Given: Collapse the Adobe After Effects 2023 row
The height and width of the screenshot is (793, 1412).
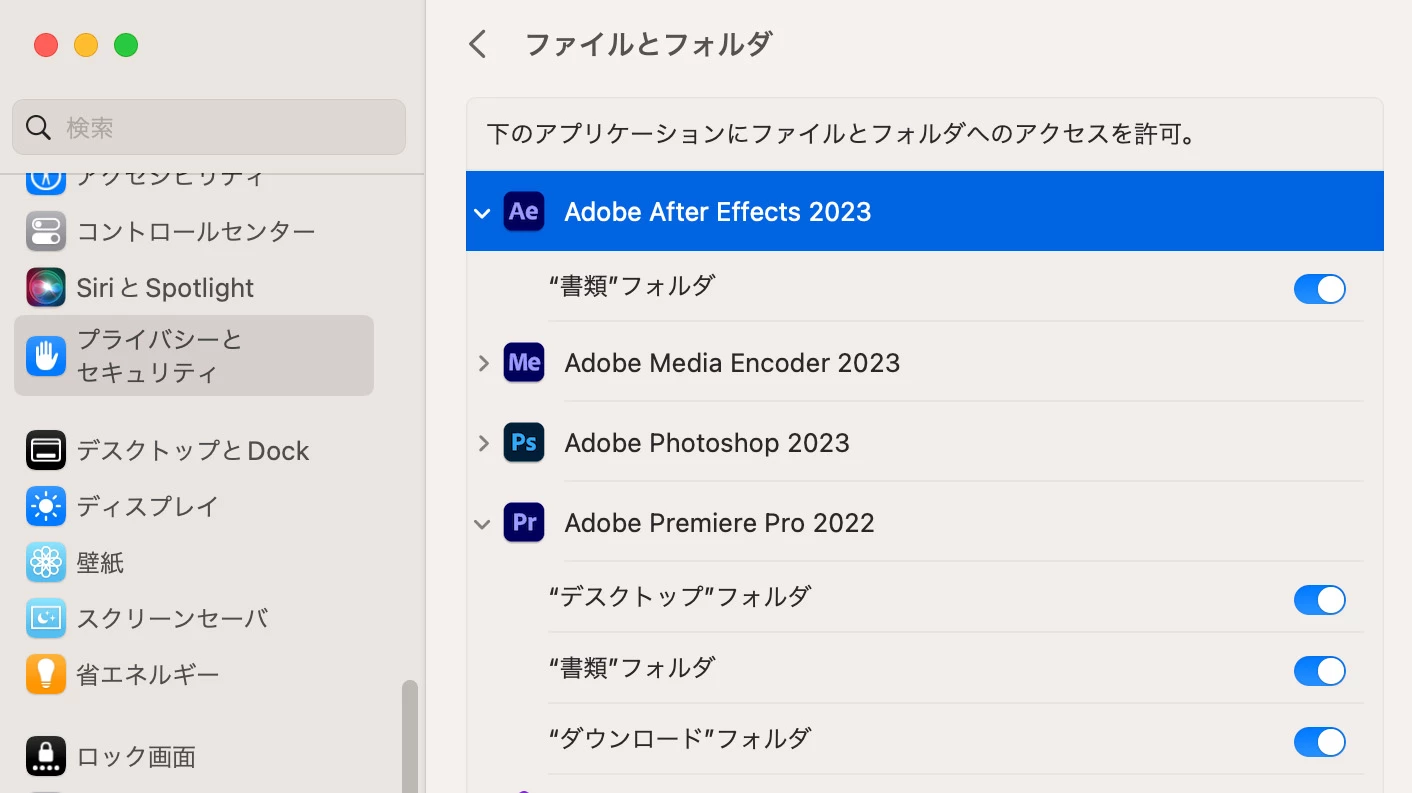Looking at the screenshot, I should coord(483,213).
